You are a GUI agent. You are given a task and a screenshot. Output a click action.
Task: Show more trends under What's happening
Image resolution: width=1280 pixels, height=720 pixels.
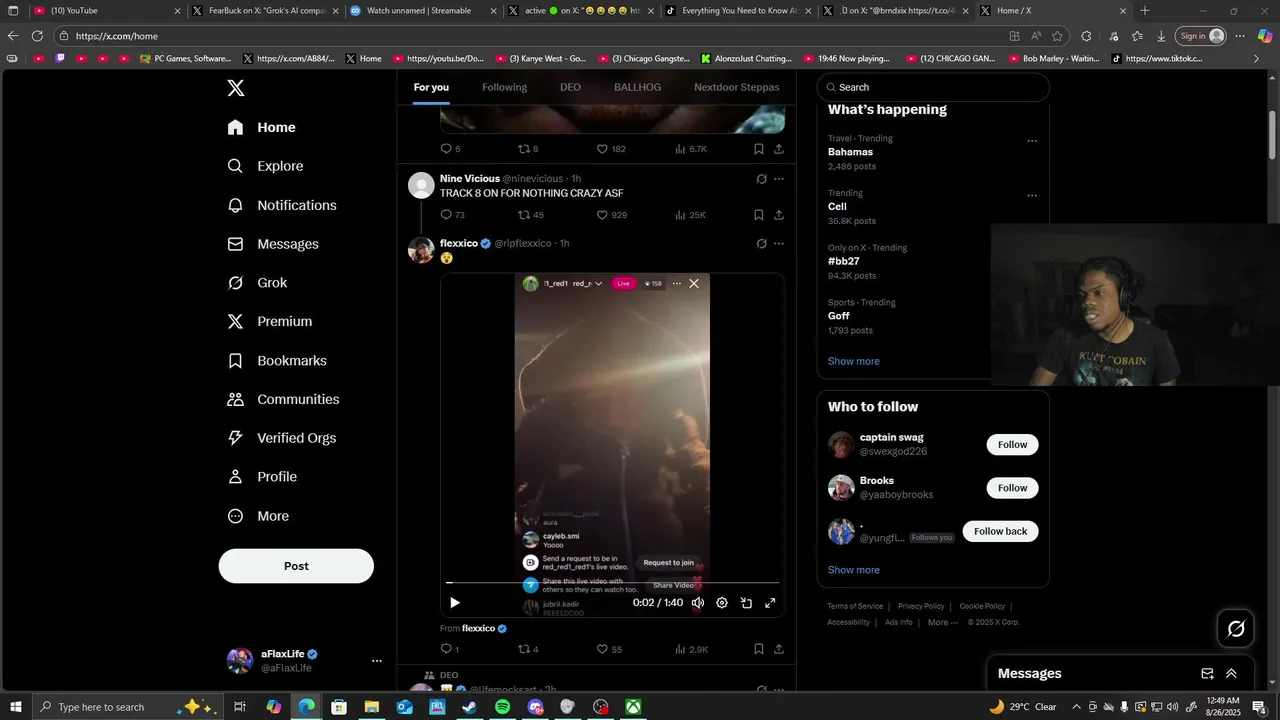pos(853,361)
